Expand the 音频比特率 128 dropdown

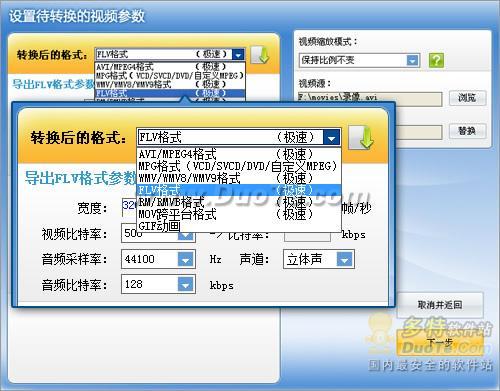(185, 285)
